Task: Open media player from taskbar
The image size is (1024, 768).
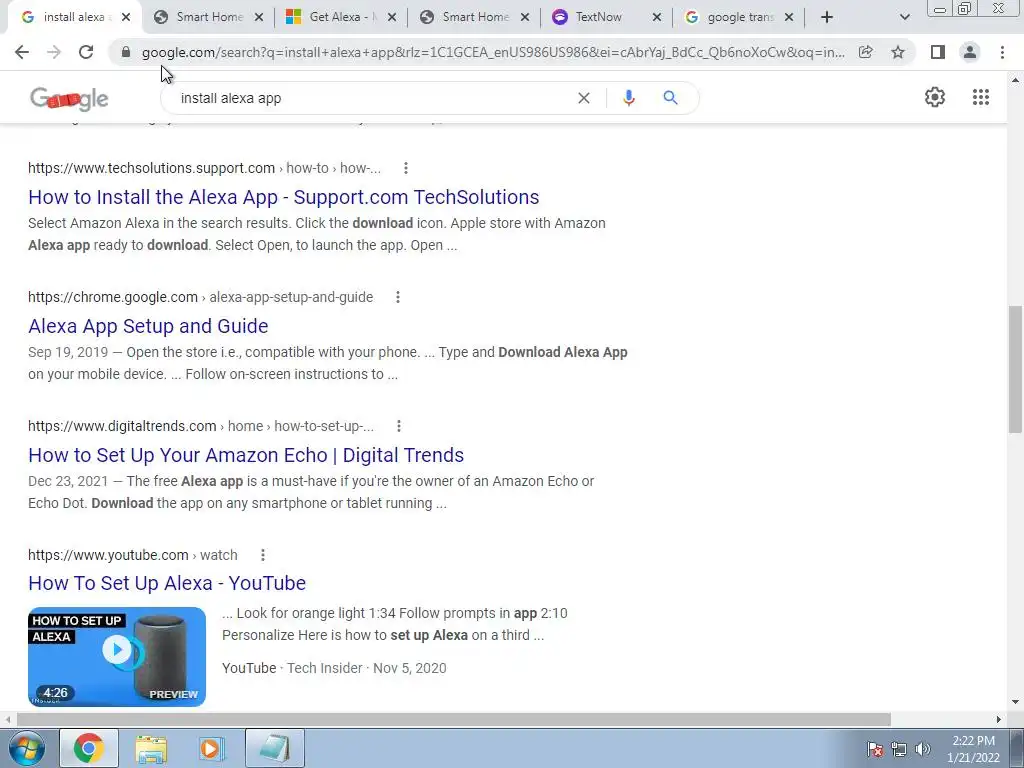Action: coord(212,748)
